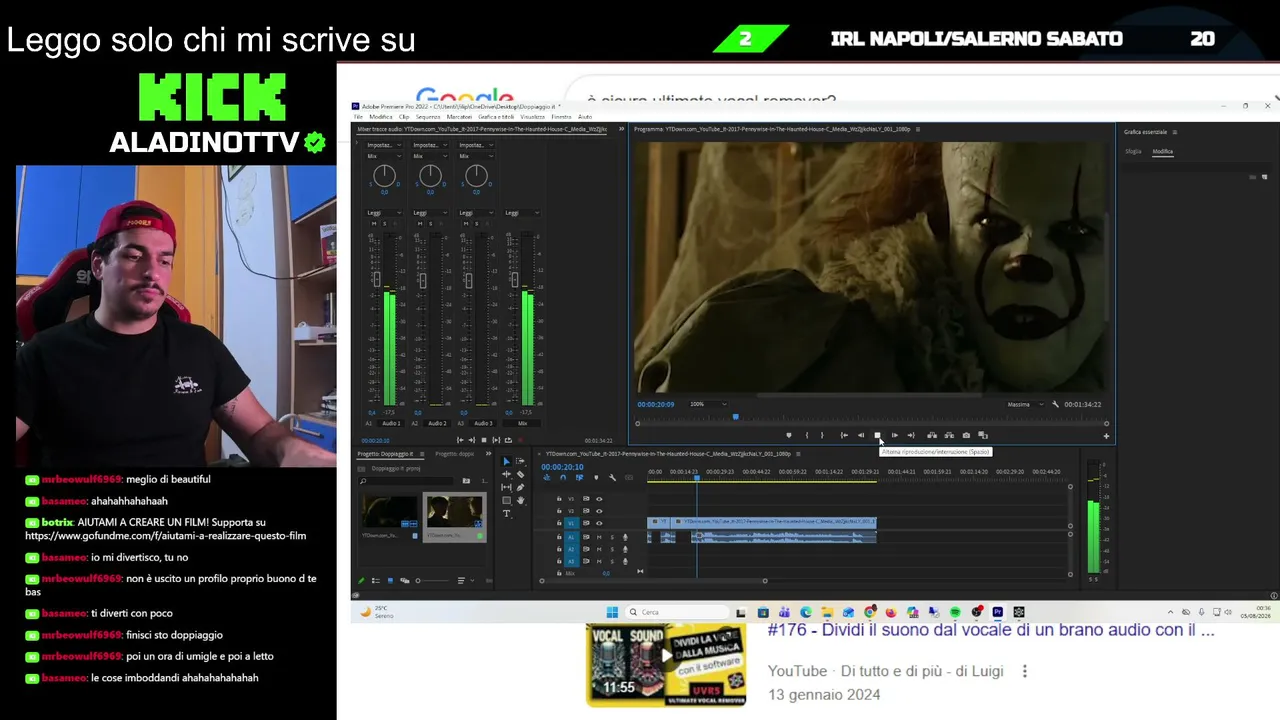Add a marker in the timeline toolbar

596,478
